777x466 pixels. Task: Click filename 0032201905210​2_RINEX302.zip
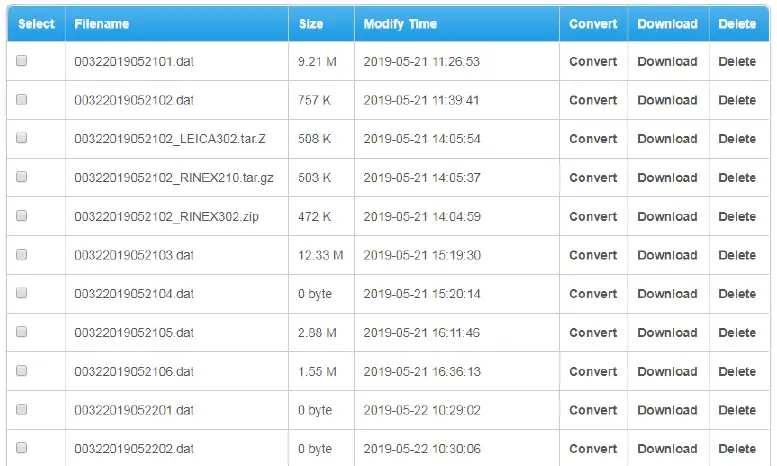(x=166, y=217)
